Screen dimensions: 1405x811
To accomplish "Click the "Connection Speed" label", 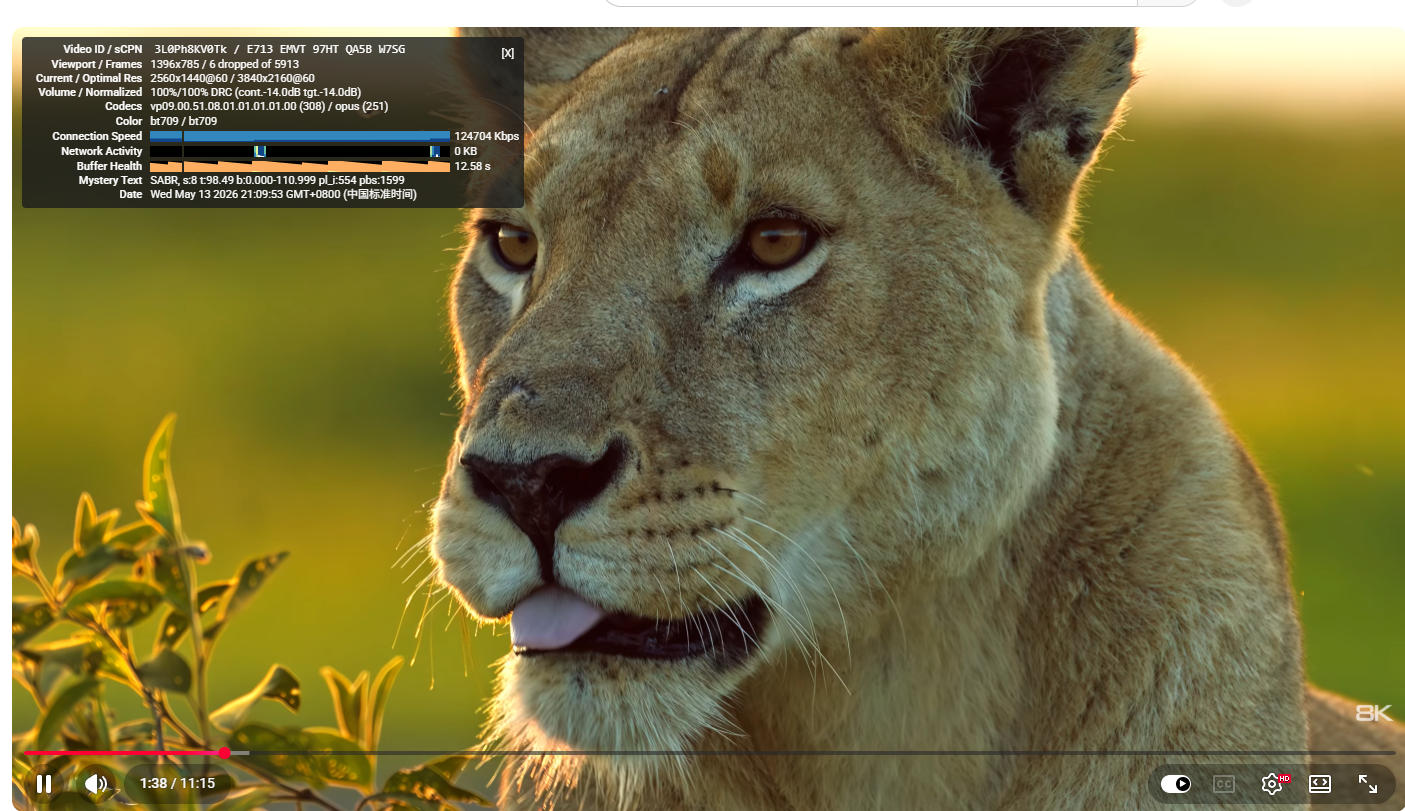I will click(97, 136).
